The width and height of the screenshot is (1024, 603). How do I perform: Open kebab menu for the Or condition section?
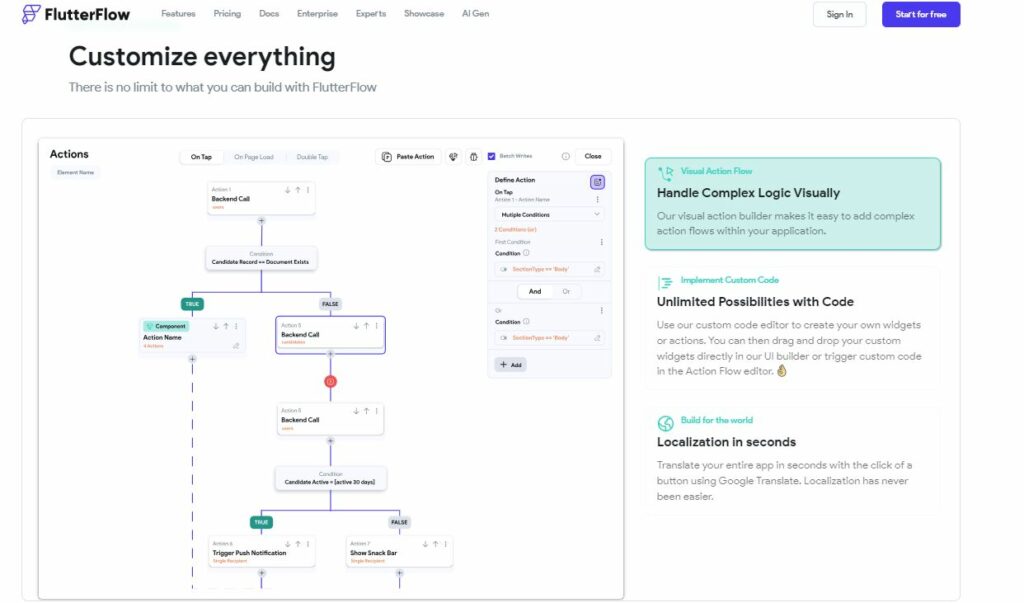(601, 310)
